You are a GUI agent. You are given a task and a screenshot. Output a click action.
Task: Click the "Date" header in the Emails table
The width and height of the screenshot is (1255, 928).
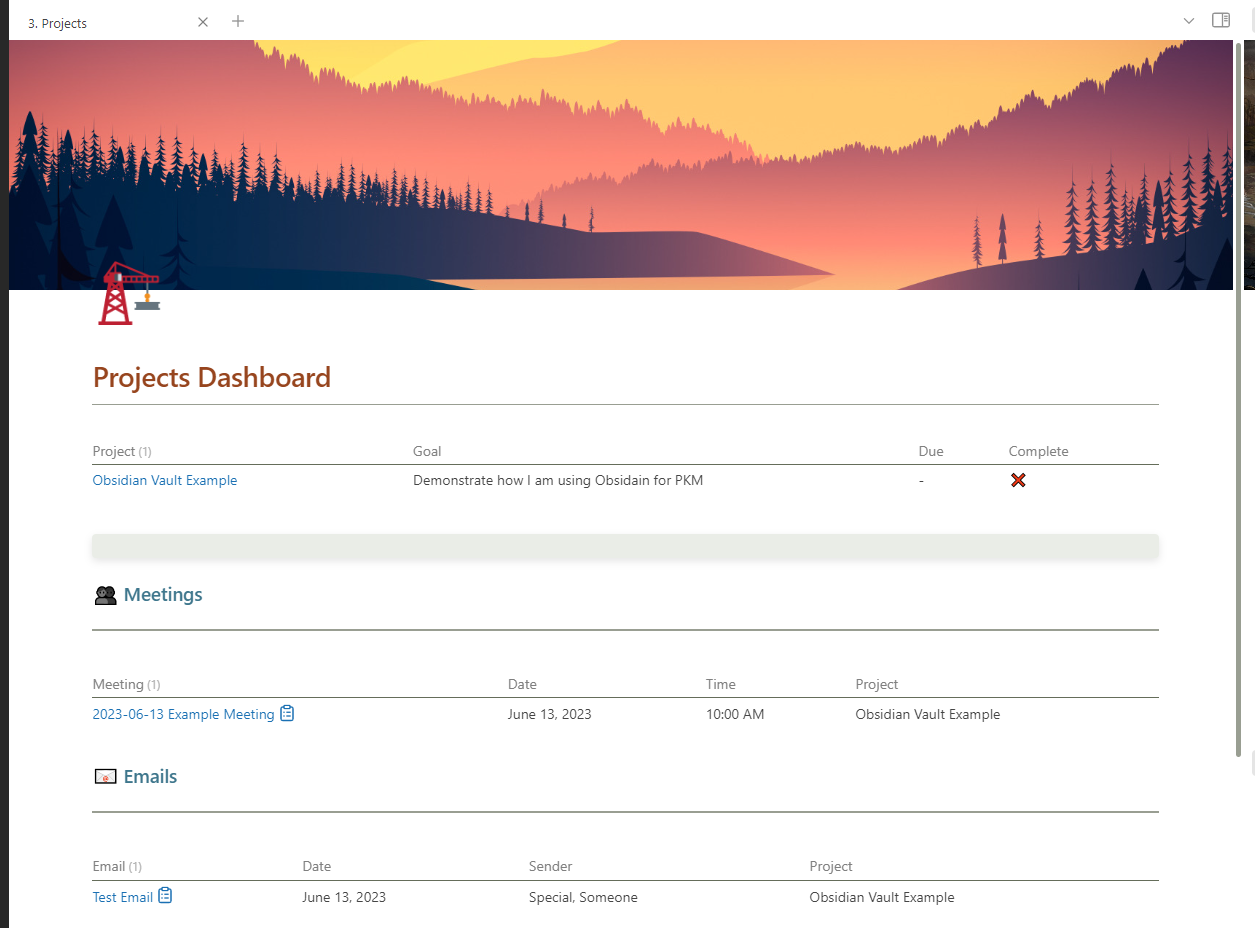click(317, 866)
